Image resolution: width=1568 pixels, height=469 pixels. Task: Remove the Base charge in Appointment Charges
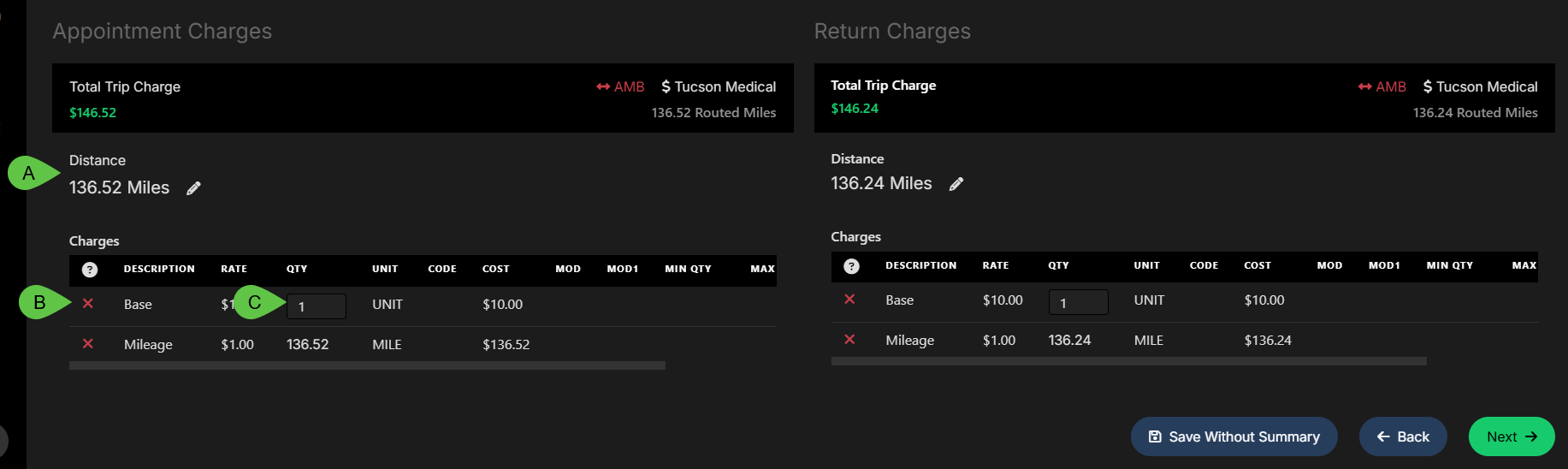tap(88, 304)
